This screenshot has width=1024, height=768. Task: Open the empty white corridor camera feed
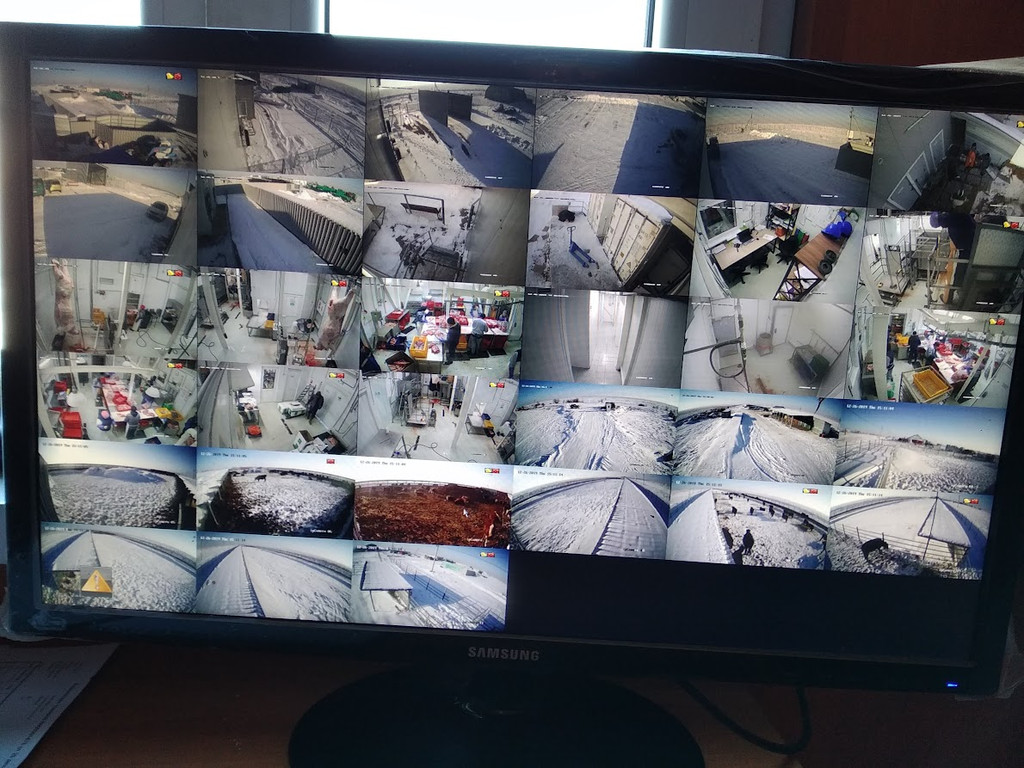[602, 339]
